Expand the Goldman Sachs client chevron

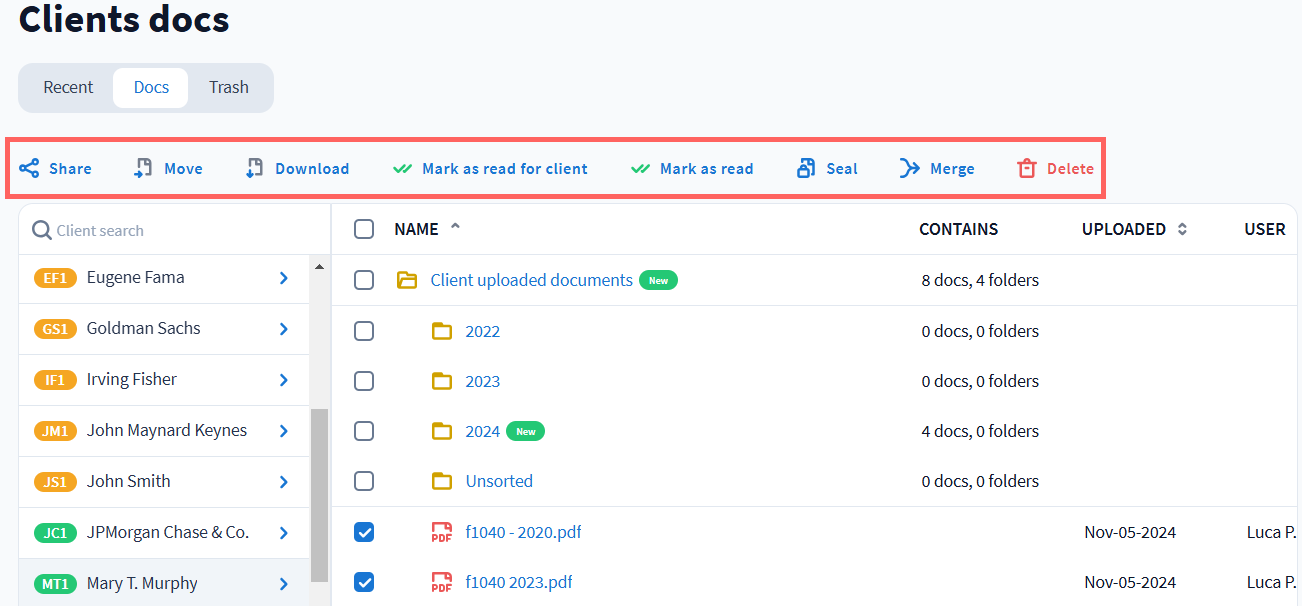(x=284, y=329)
